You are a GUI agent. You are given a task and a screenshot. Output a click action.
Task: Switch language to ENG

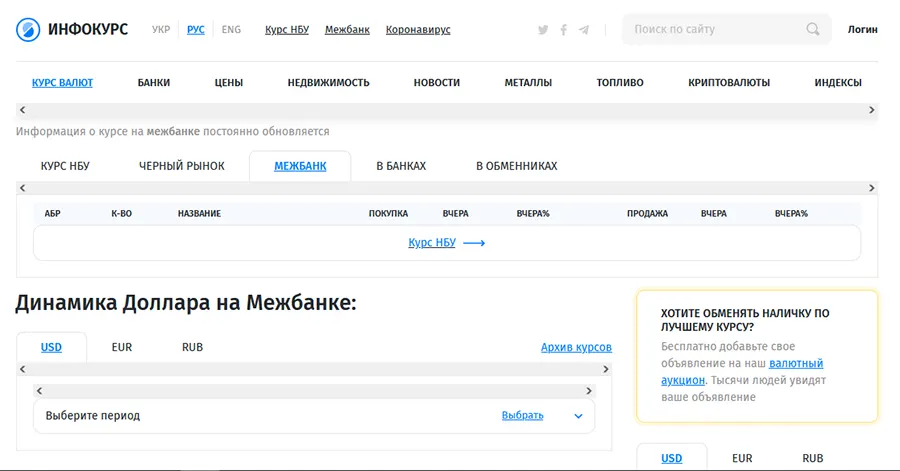tap(231, 29)
